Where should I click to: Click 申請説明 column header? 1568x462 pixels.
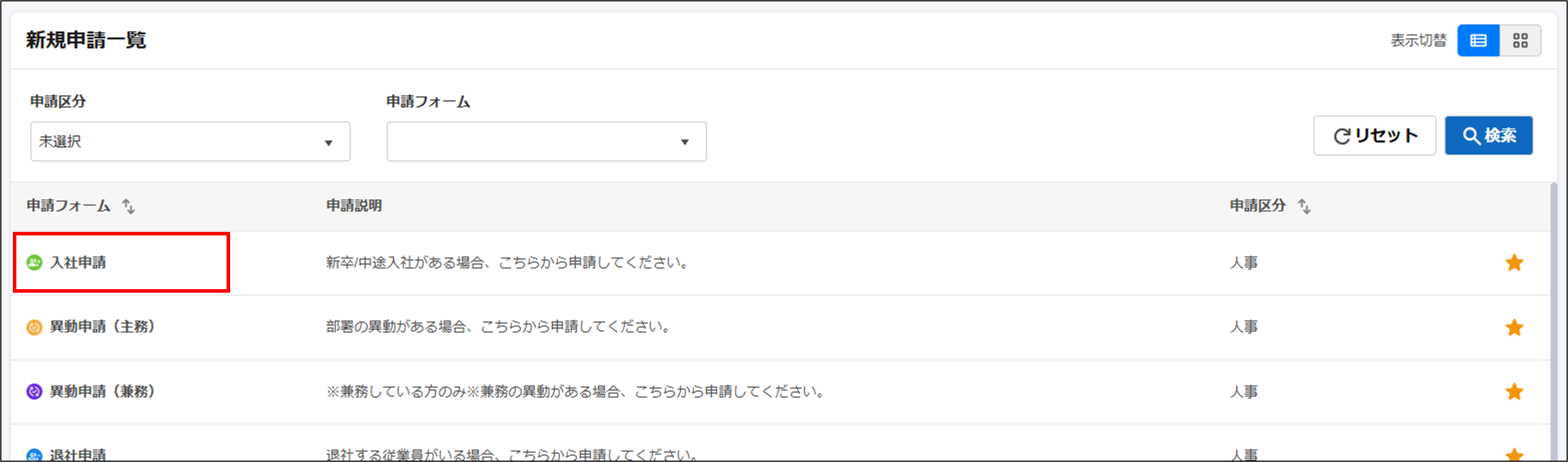click(x=354, y=206)
